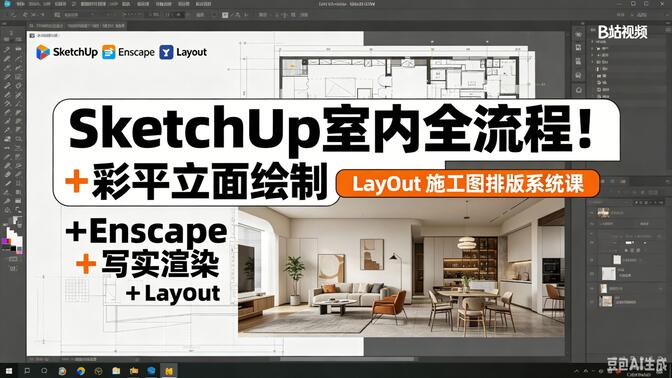The width and height of the screenshot is (672, 378).
Task: Click the teal app logo in the menu bar
Action: 6,4
